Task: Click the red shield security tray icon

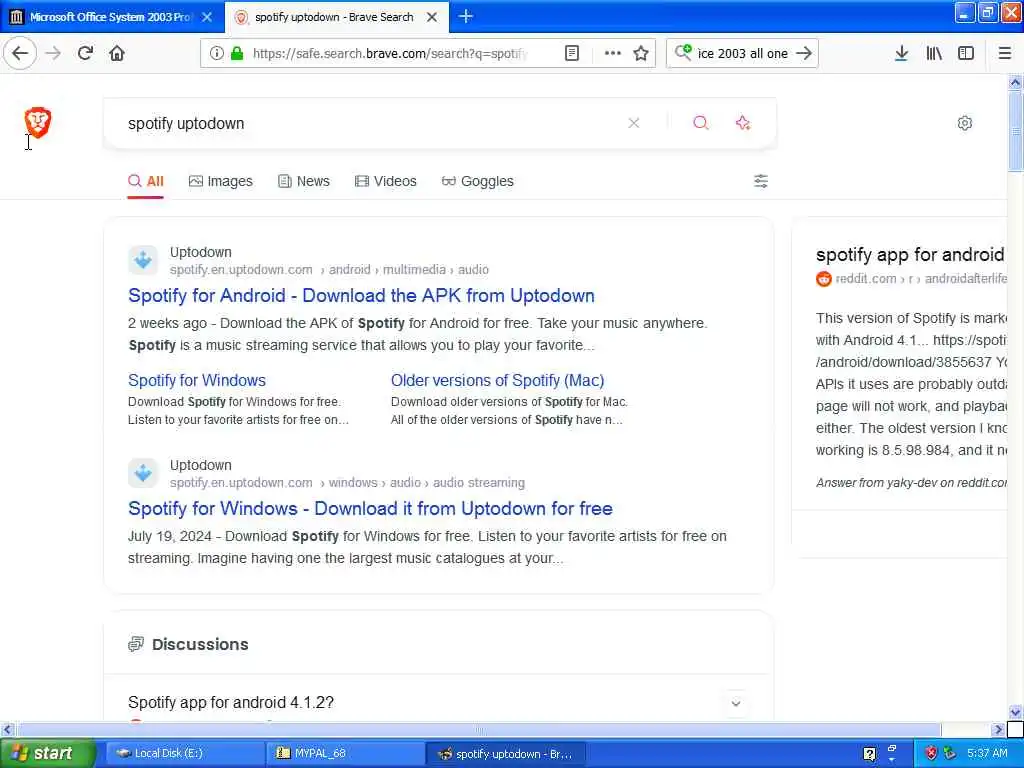Action: [x=931, y=753]
